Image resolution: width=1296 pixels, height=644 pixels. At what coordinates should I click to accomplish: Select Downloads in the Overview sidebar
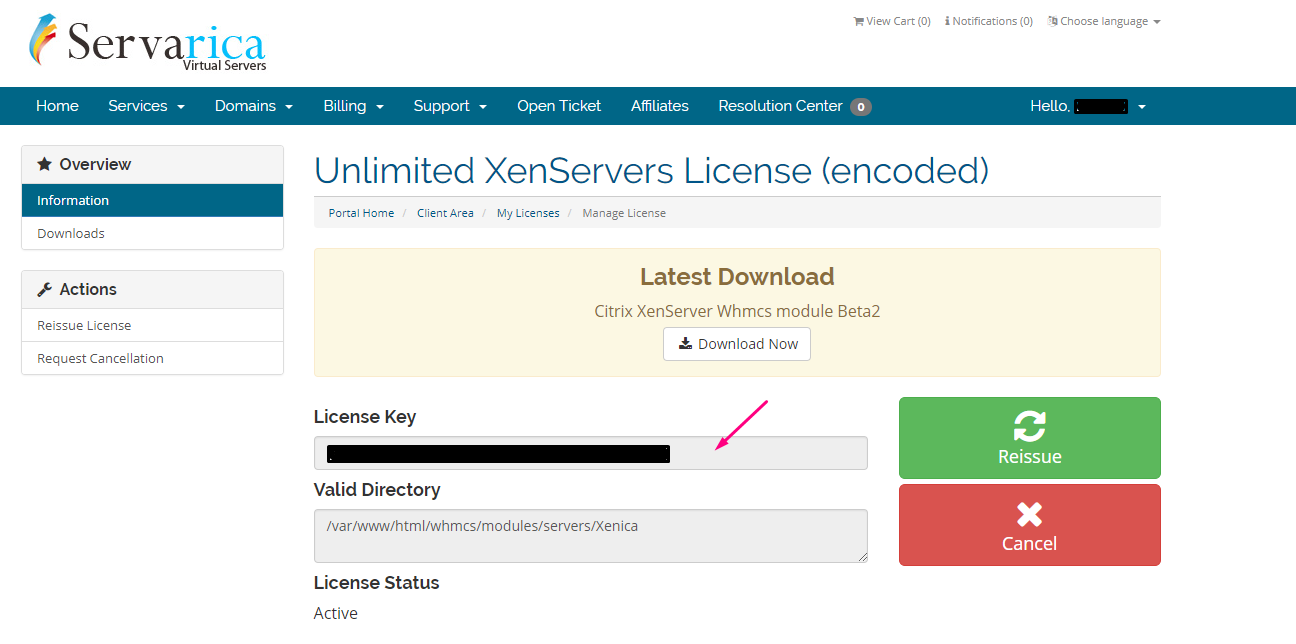tap(152, 233)
